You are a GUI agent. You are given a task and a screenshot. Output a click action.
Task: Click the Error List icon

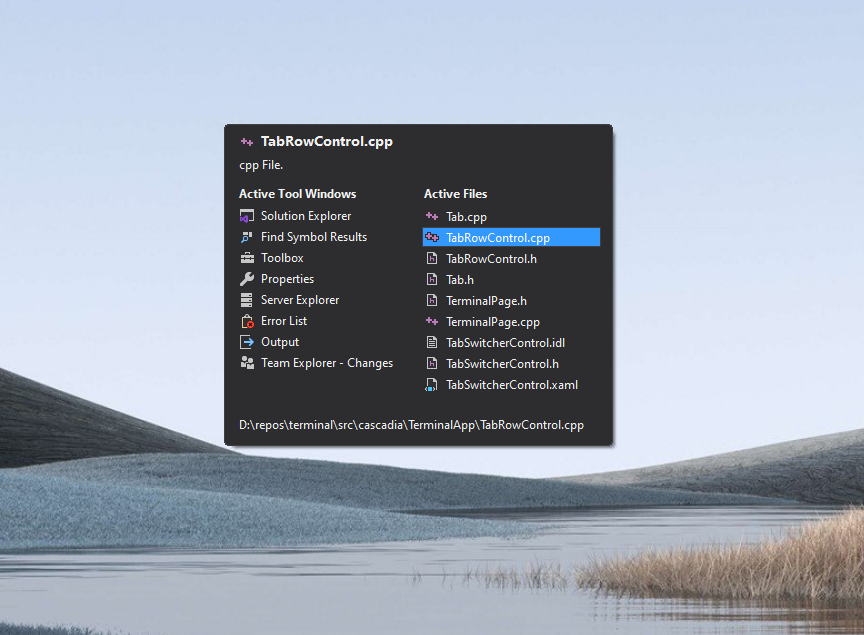(x=247, y=321)
